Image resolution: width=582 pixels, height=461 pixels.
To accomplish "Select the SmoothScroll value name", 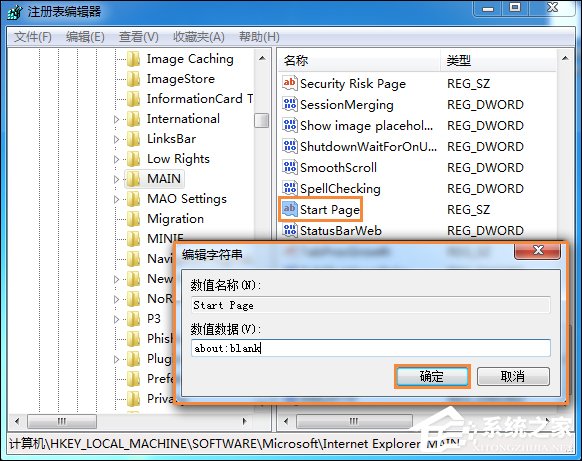I will point(339,168).
